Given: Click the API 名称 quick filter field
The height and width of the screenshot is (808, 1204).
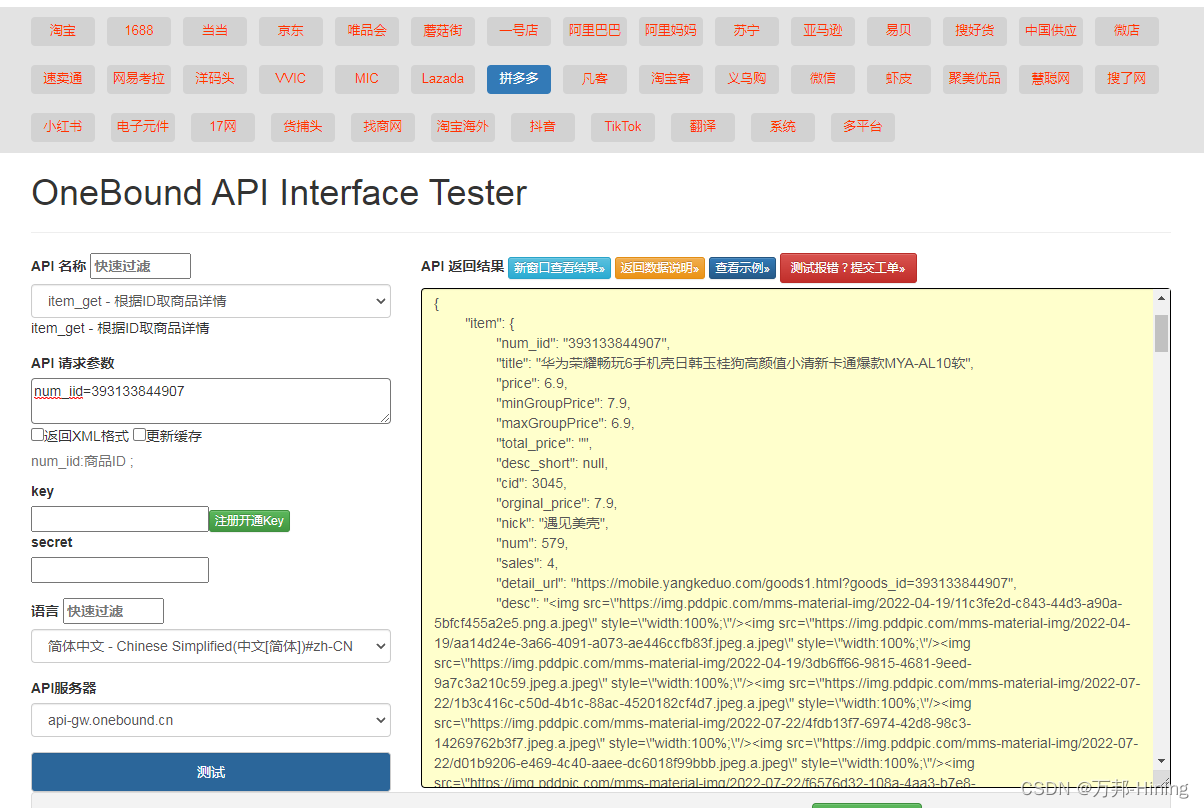Looking at the screenshot, I should (140, 266).
